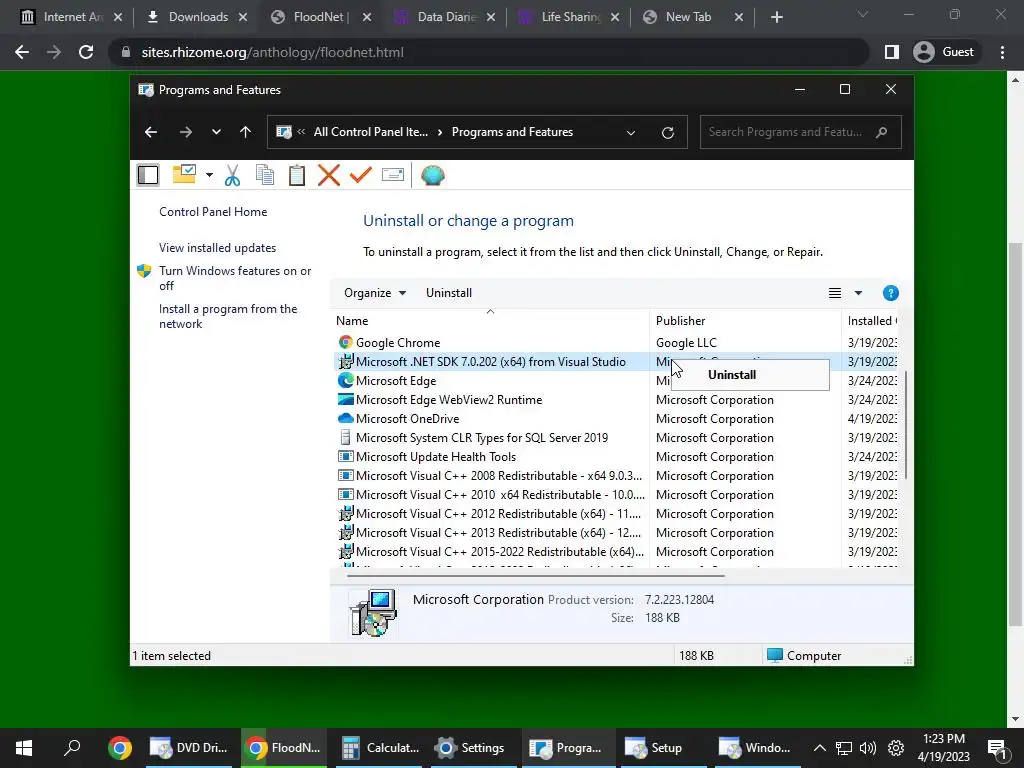Show hidden system tray icons chevron

pos(820,748)
